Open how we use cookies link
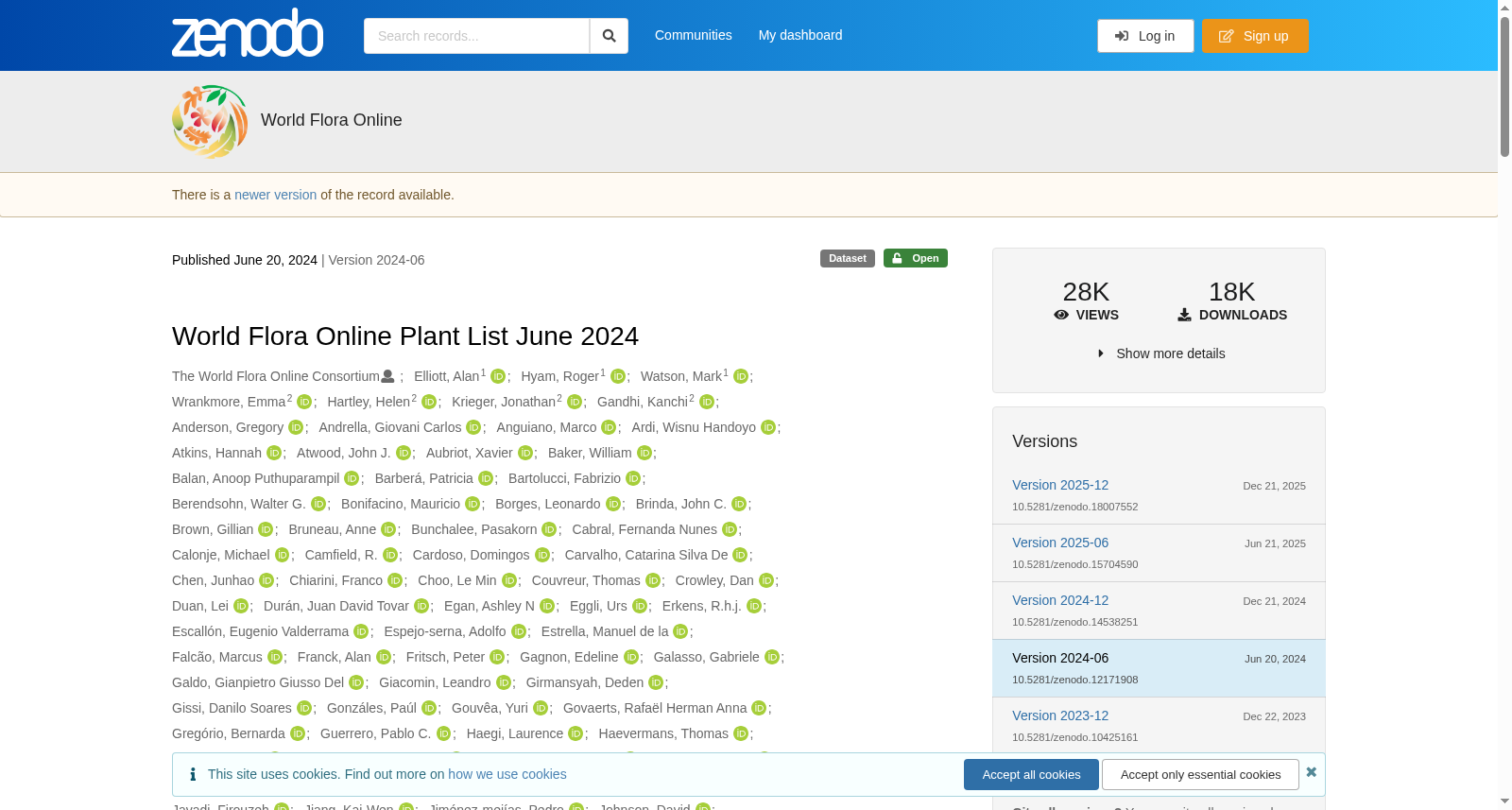 507,774
